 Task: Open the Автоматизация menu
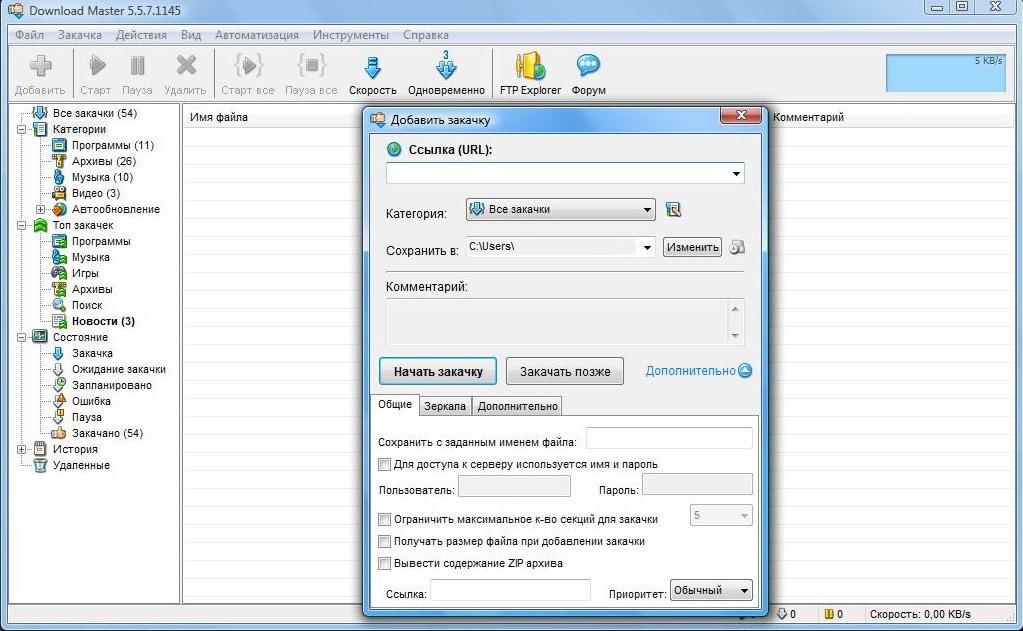(x=256, y=35)
